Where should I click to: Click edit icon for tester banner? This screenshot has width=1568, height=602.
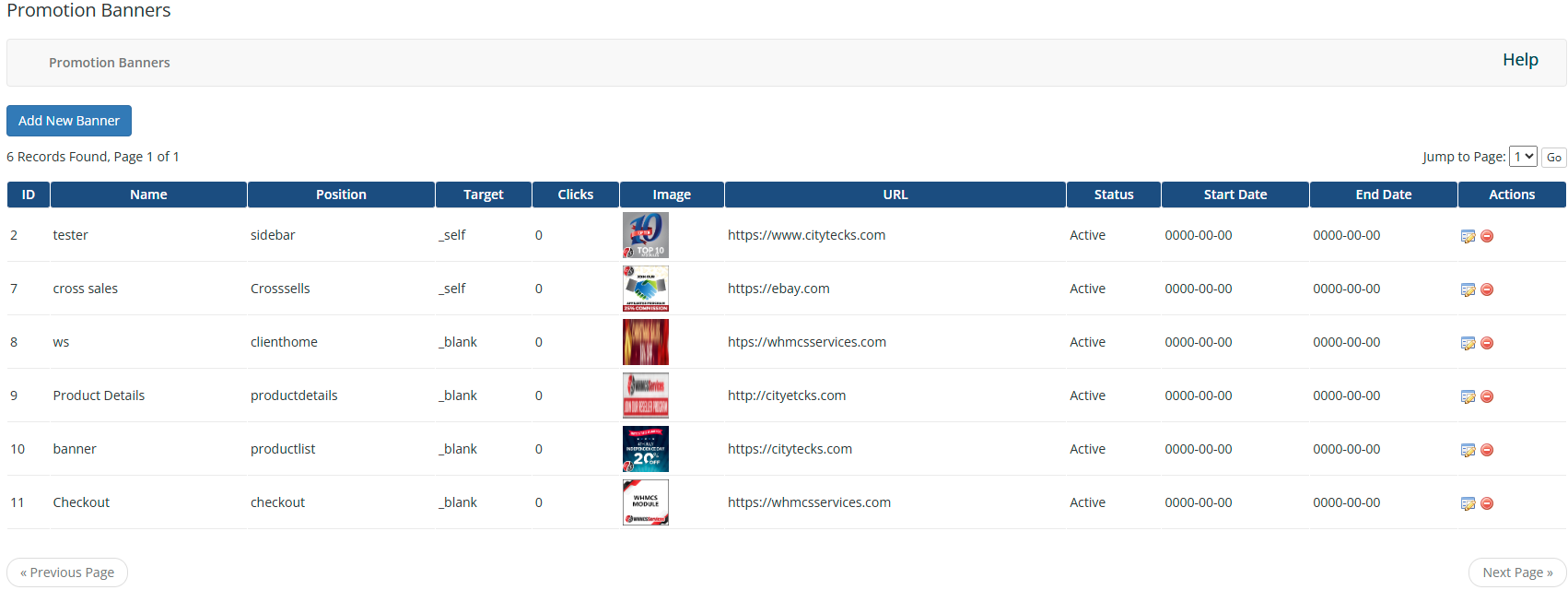pos(1468,236)
